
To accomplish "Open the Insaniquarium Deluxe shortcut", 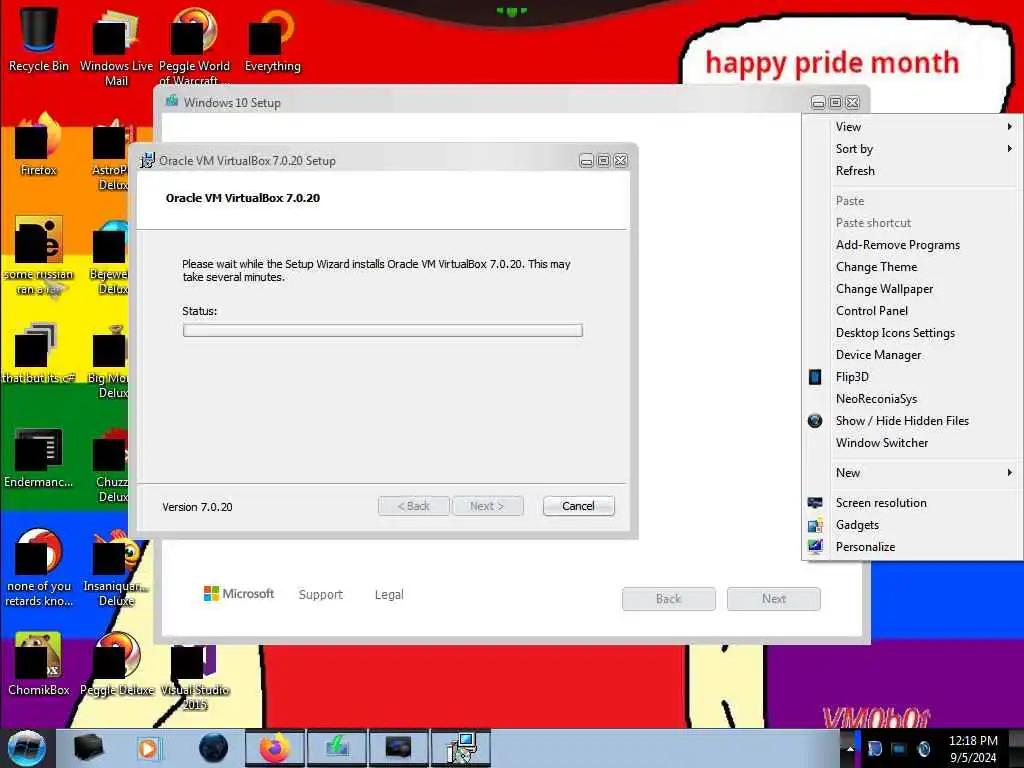I will coord(116,568).
